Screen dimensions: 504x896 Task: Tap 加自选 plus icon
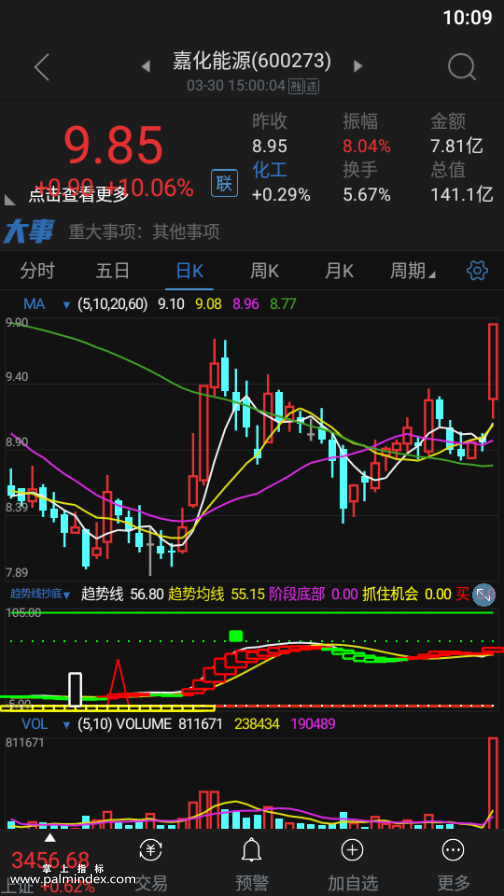pos(352,850)
